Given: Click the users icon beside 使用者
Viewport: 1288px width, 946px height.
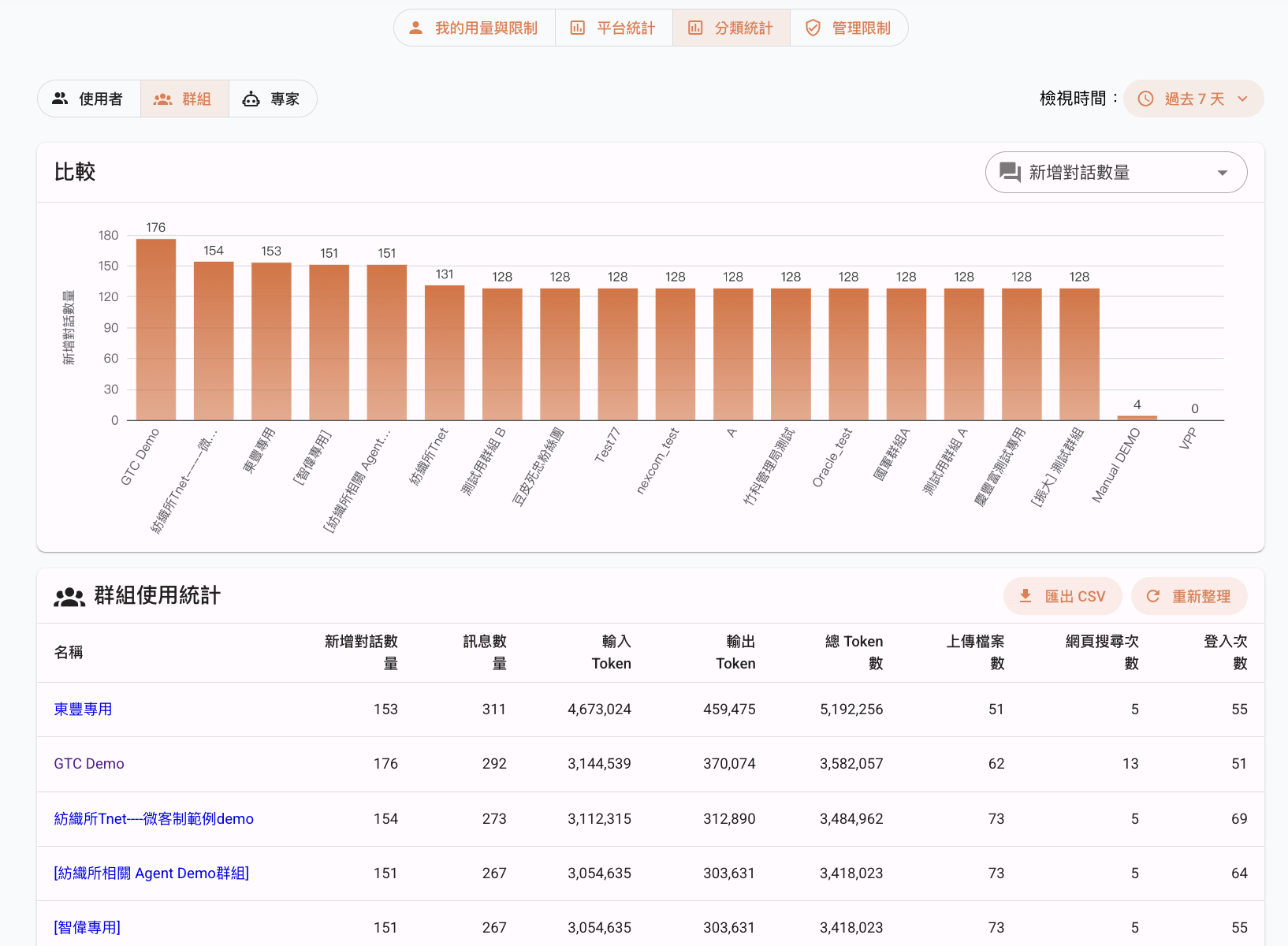Looking at the screenshot, I should [x=60, y=99].
